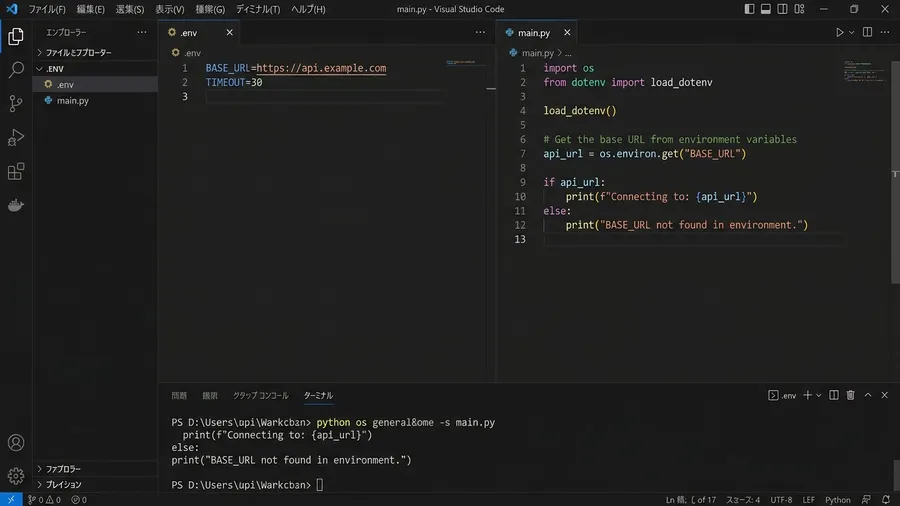Close the main.py editor tab

pos(567,33)
